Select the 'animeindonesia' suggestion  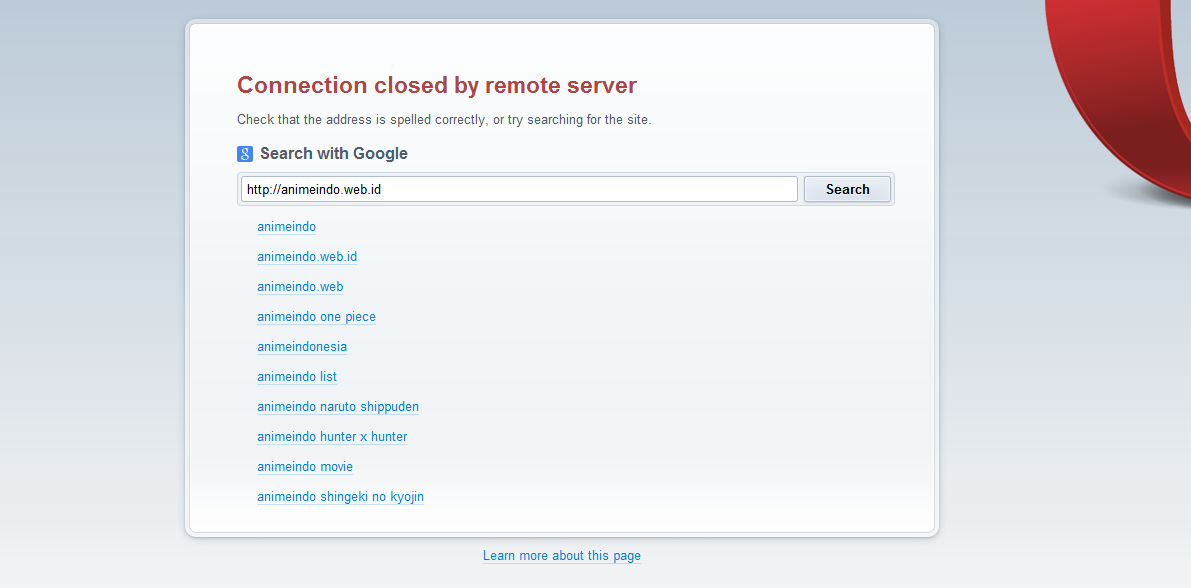click(302, 346)
